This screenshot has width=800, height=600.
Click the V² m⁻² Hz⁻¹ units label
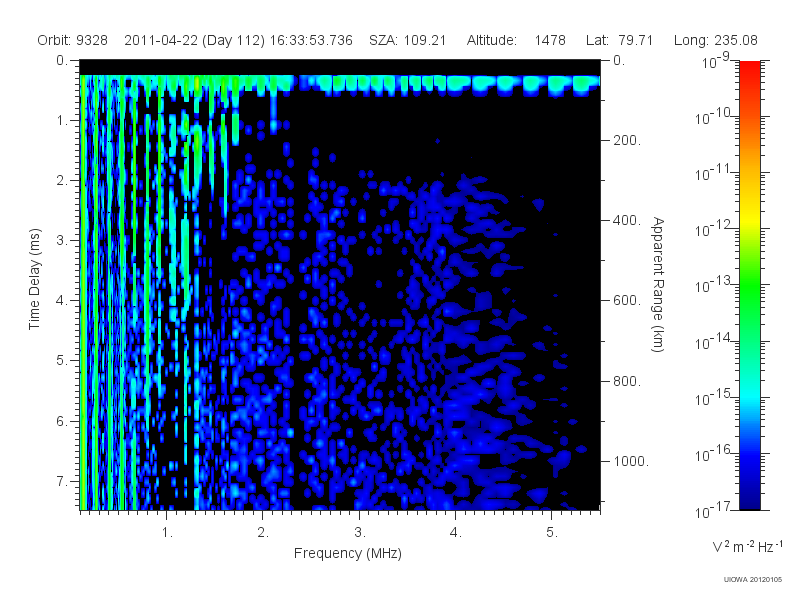pos(747,546)
